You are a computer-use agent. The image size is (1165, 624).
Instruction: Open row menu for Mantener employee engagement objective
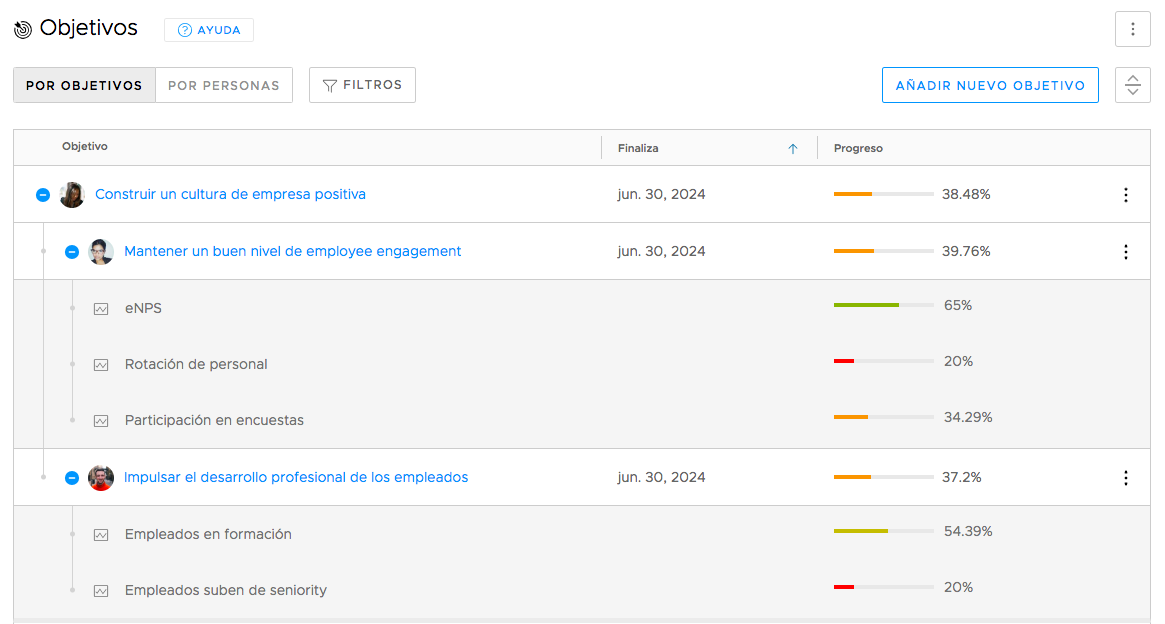point(1125,252)
